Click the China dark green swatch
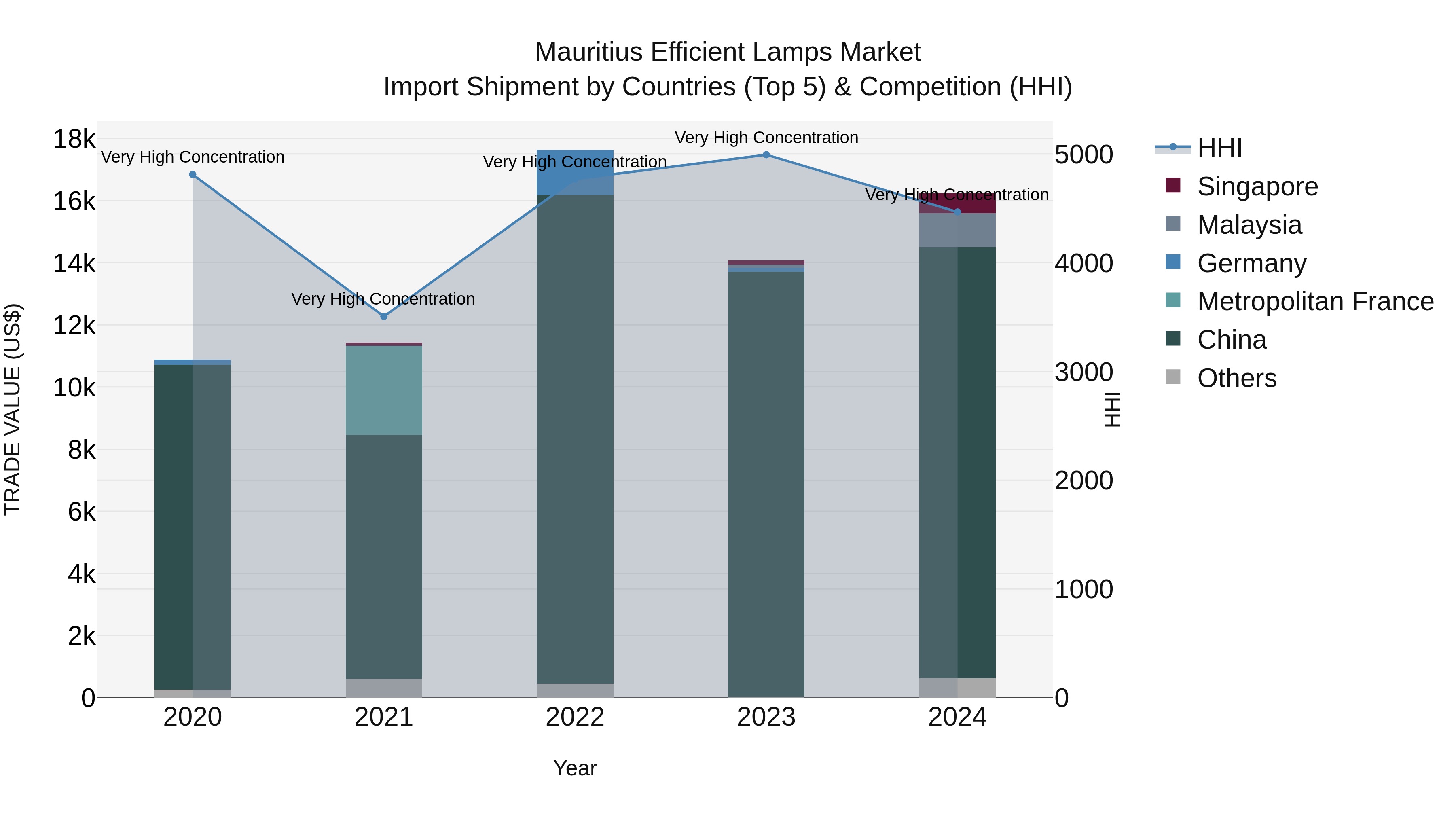 point(1173,338)
